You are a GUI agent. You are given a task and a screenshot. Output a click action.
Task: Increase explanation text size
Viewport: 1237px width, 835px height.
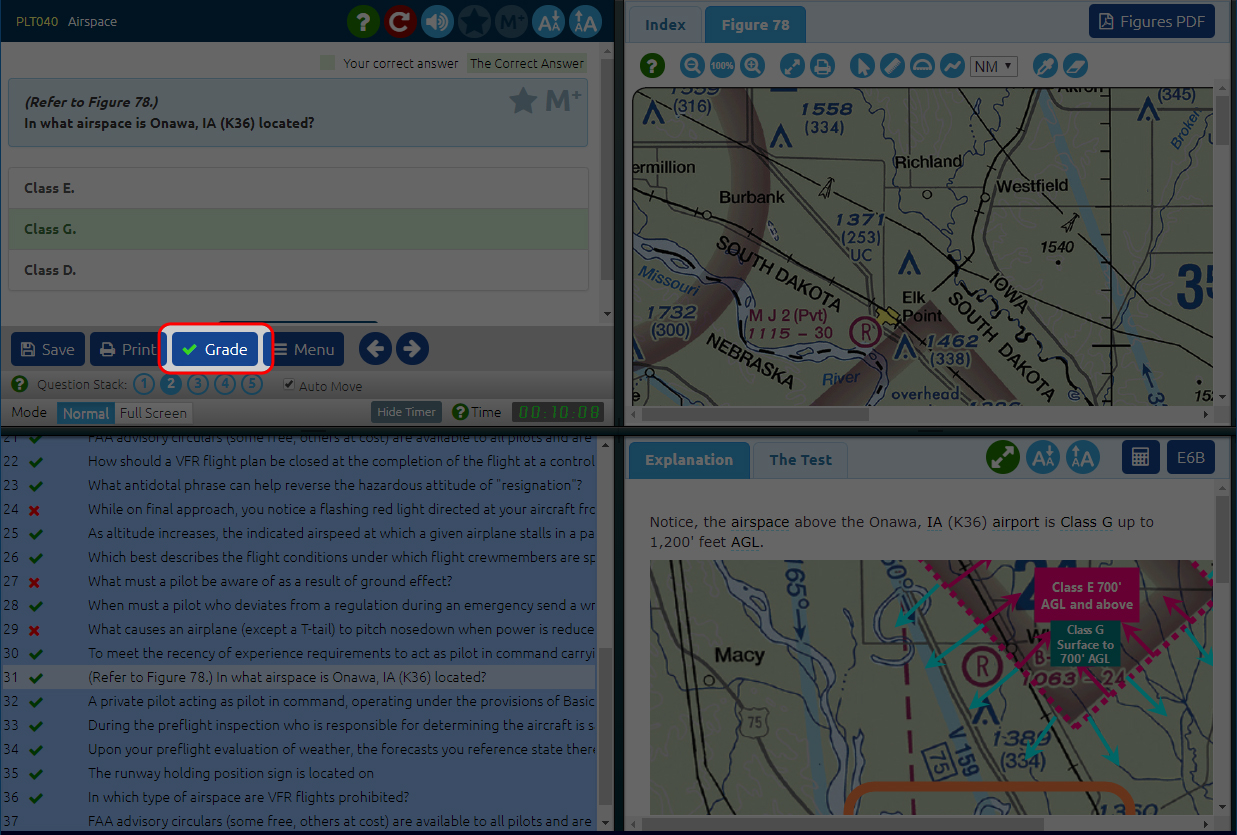pos(1082,458)
